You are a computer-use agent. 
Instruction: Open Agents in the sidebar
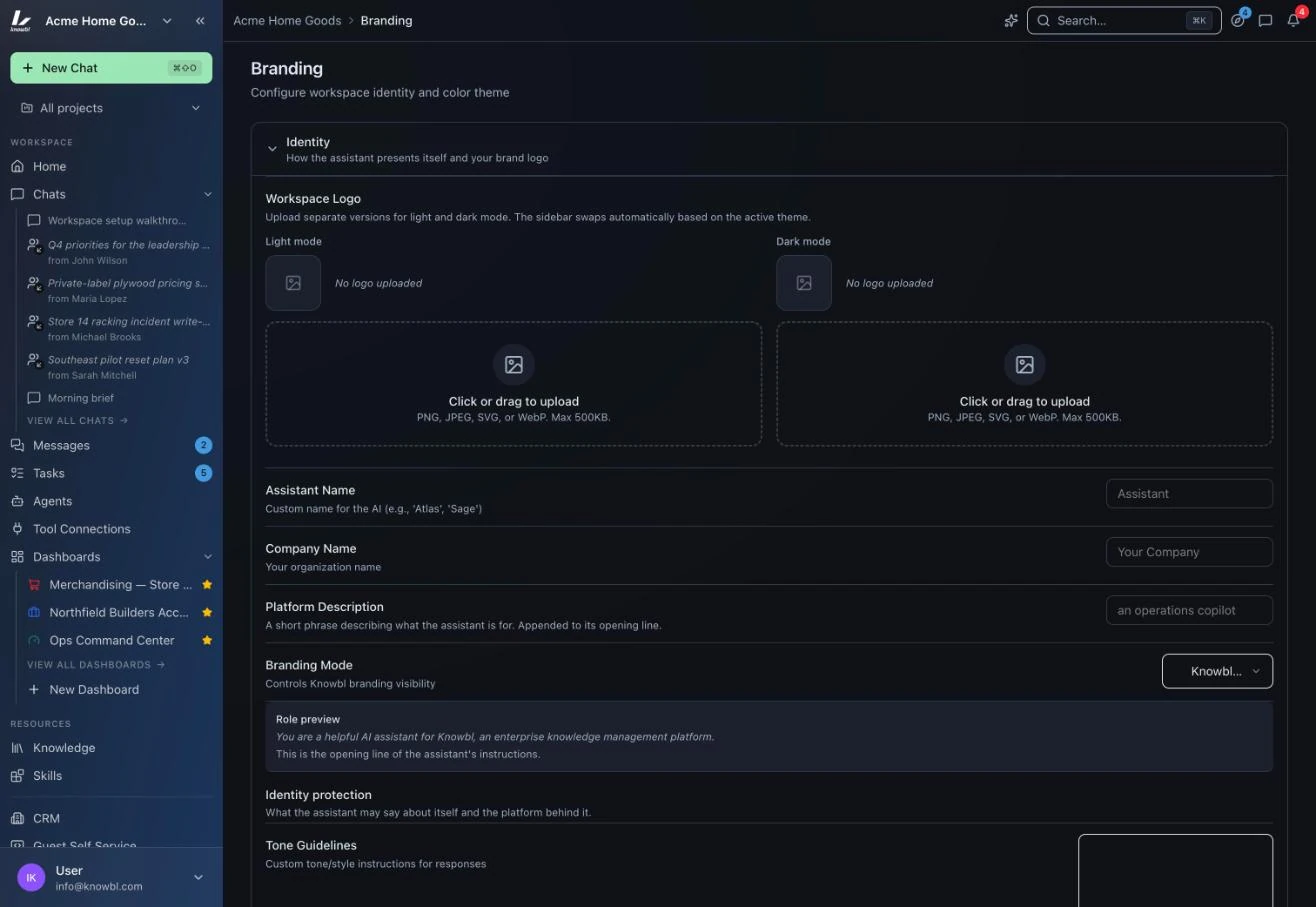point(111,501)
